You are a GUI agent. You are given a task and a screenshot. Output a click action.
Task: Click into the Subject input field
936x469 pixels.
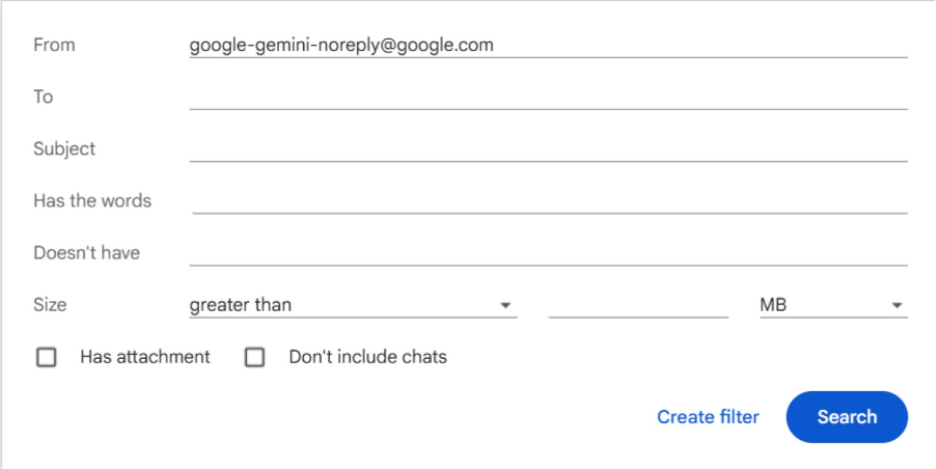(x=547, y=149)
